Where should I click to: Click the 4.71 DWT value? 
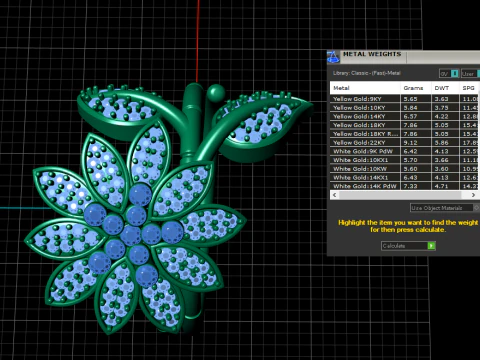click(441, 186)
